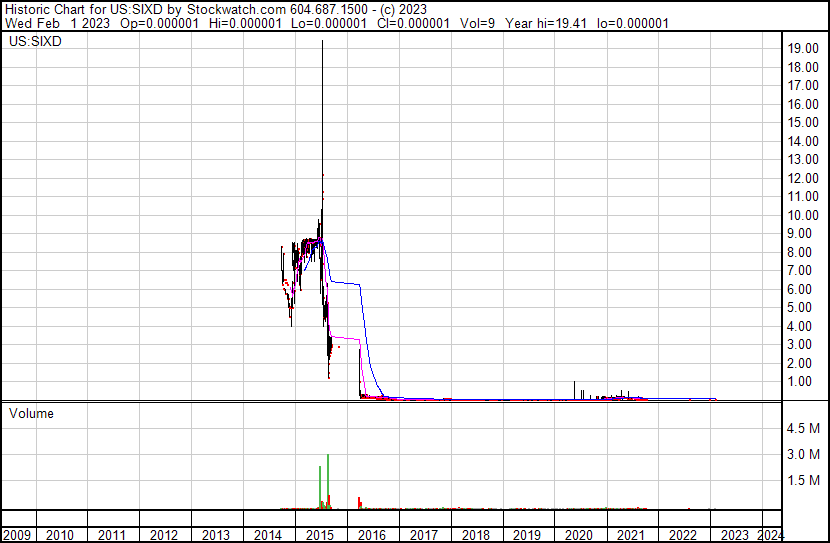The height and width of the screenshot is (543, 830).
Task: Click the 18.00 price axis label
Action: point(803,67)
